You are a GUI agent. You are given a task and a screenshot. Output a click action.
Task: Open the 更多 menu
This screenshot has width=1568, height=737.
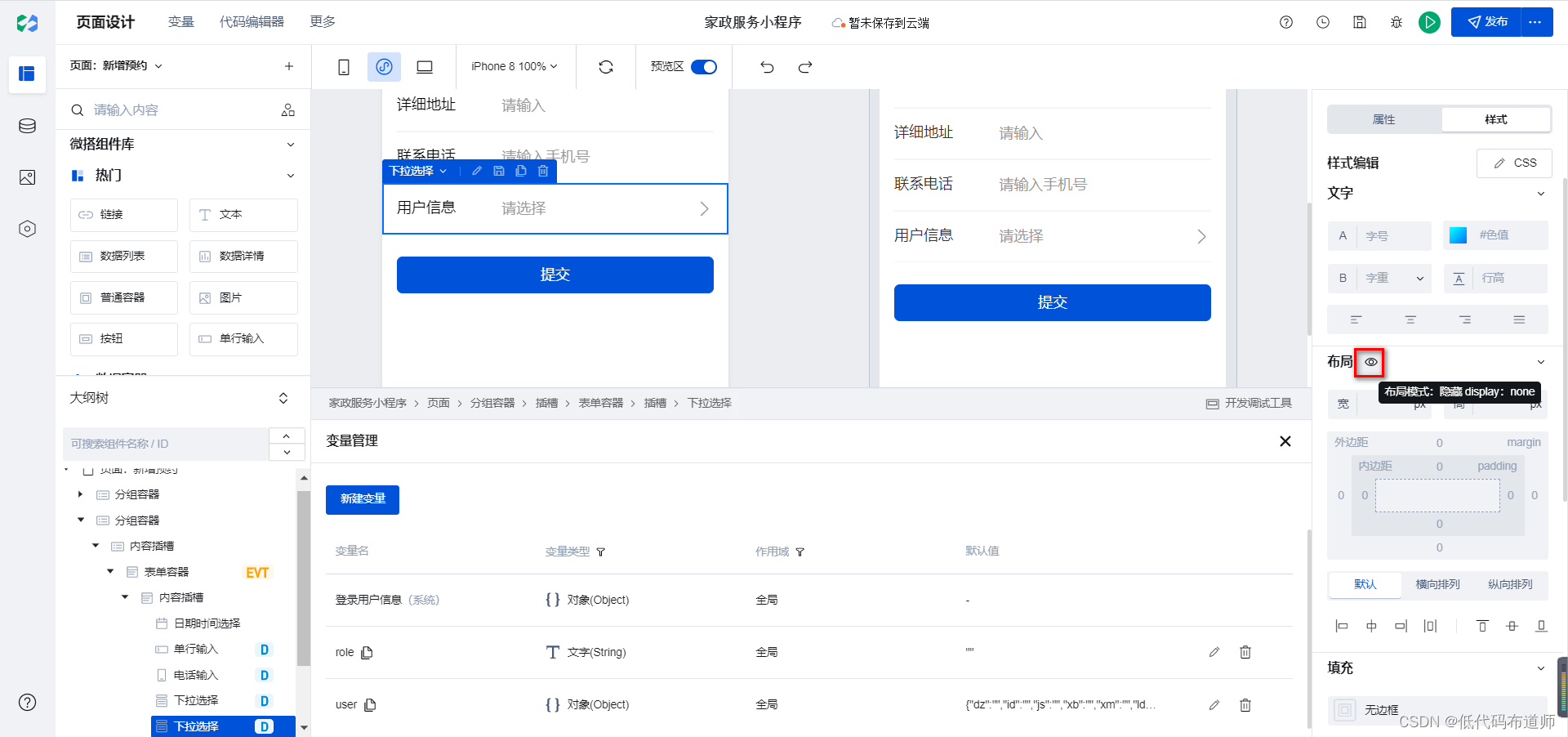pyautogui.click(x=323, y=22)
